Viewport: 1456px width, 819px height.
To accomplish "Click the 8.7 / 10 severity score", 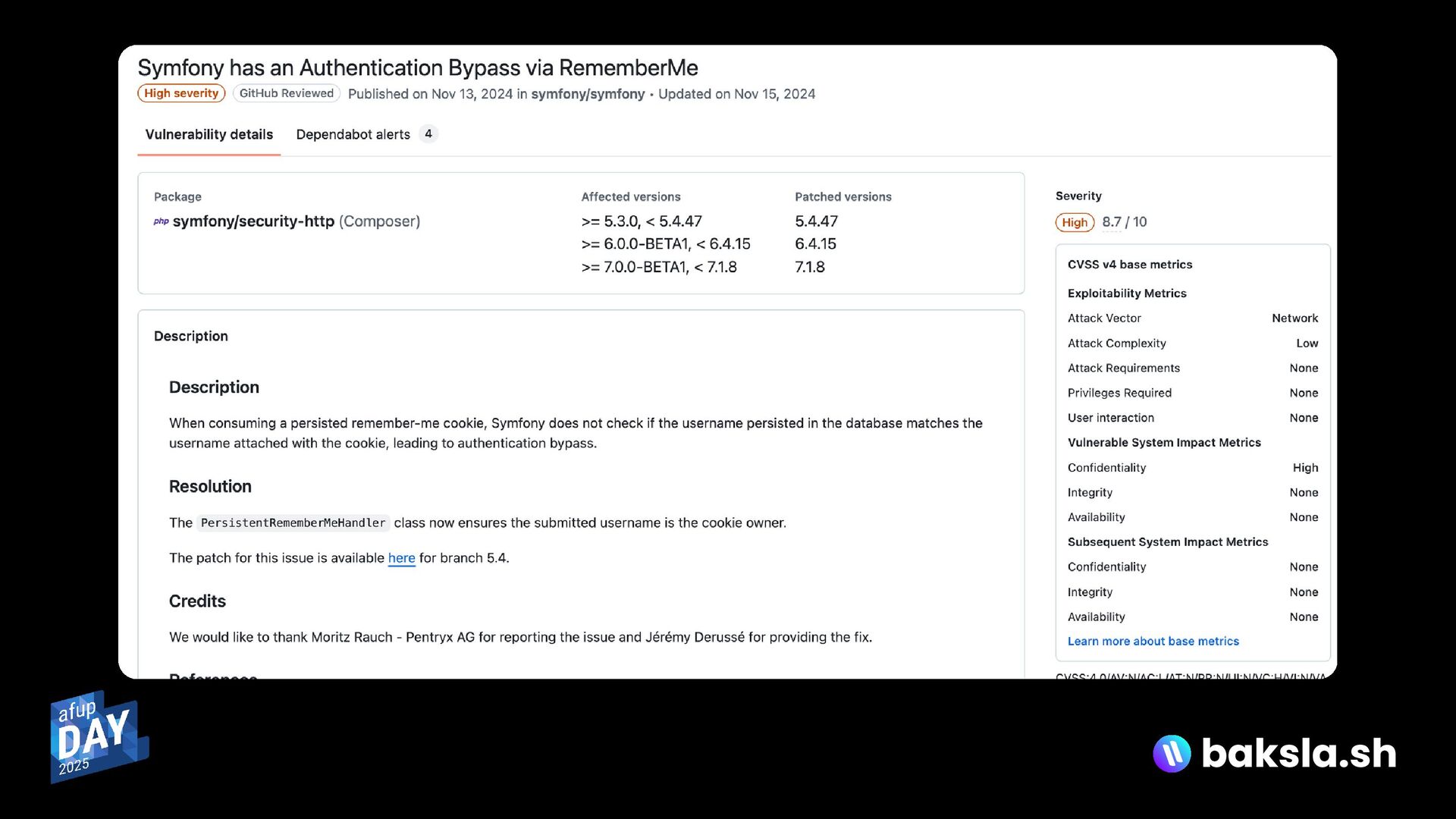I will (1124, 222).
